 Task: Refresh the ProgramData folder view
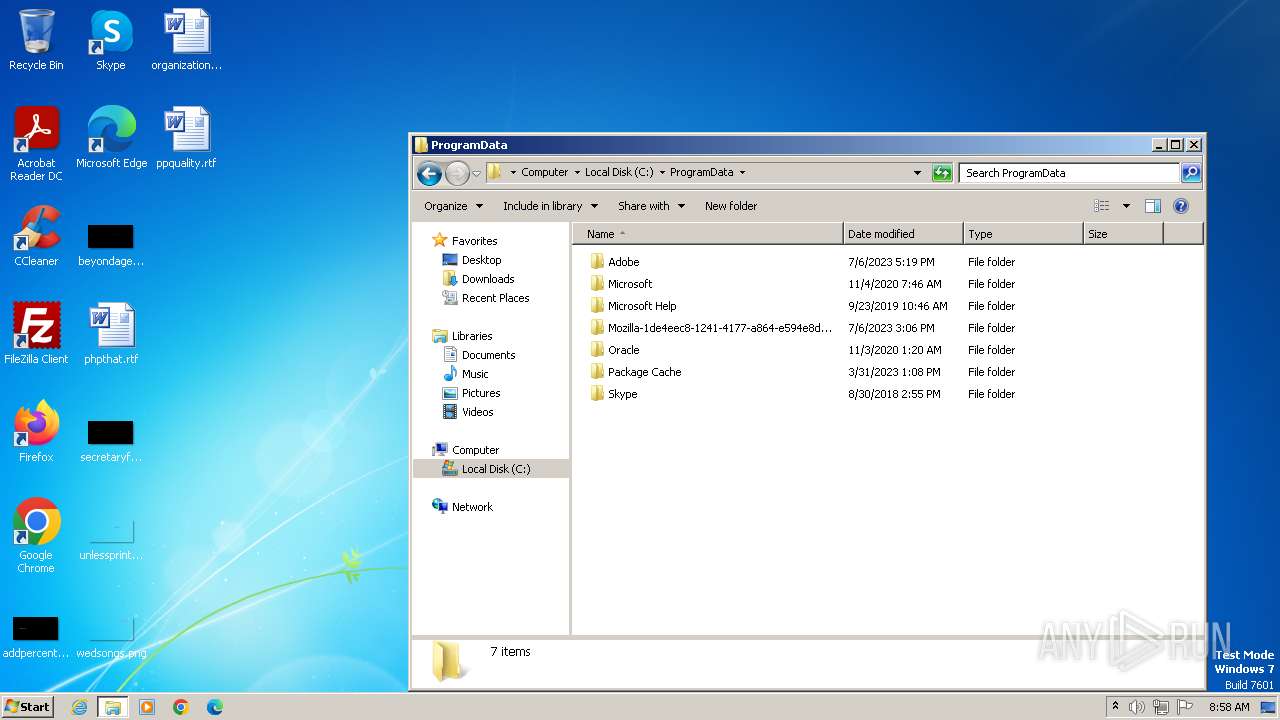942,173
